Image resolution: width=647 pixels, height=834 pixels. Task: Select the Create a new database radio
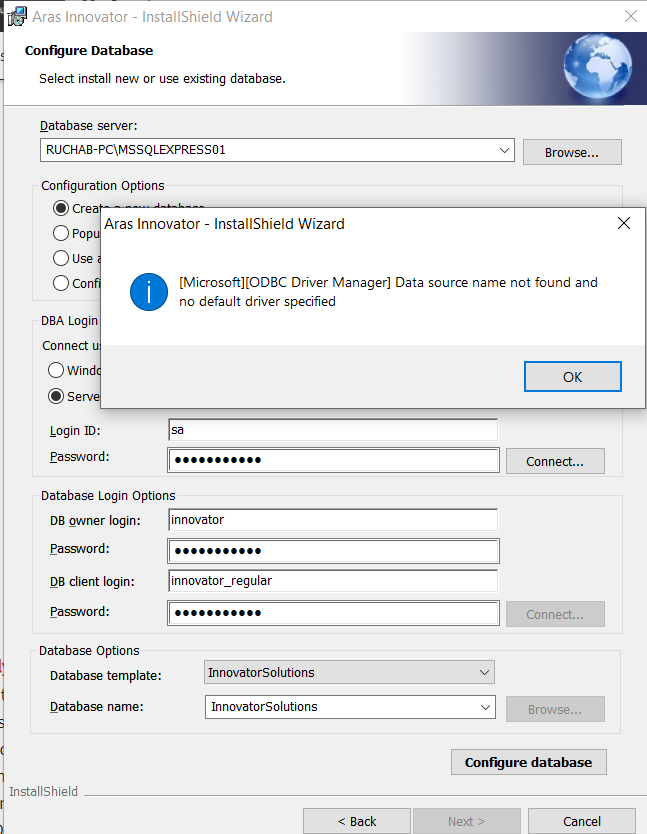(x=61, y=208)
